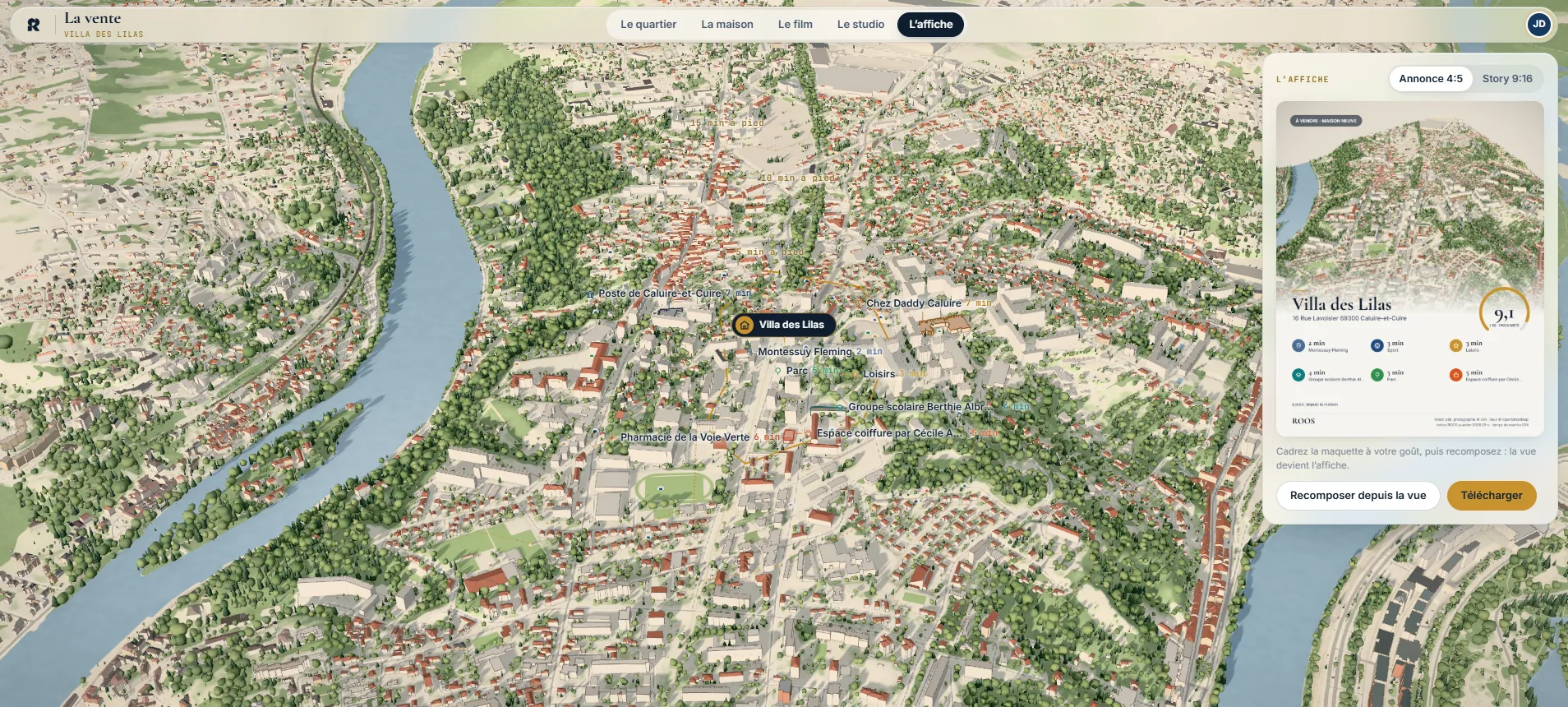Click the school icon beside Groupe scolaire Berthie Albr…
This screenshot has height=707, width=1568.
840,407
